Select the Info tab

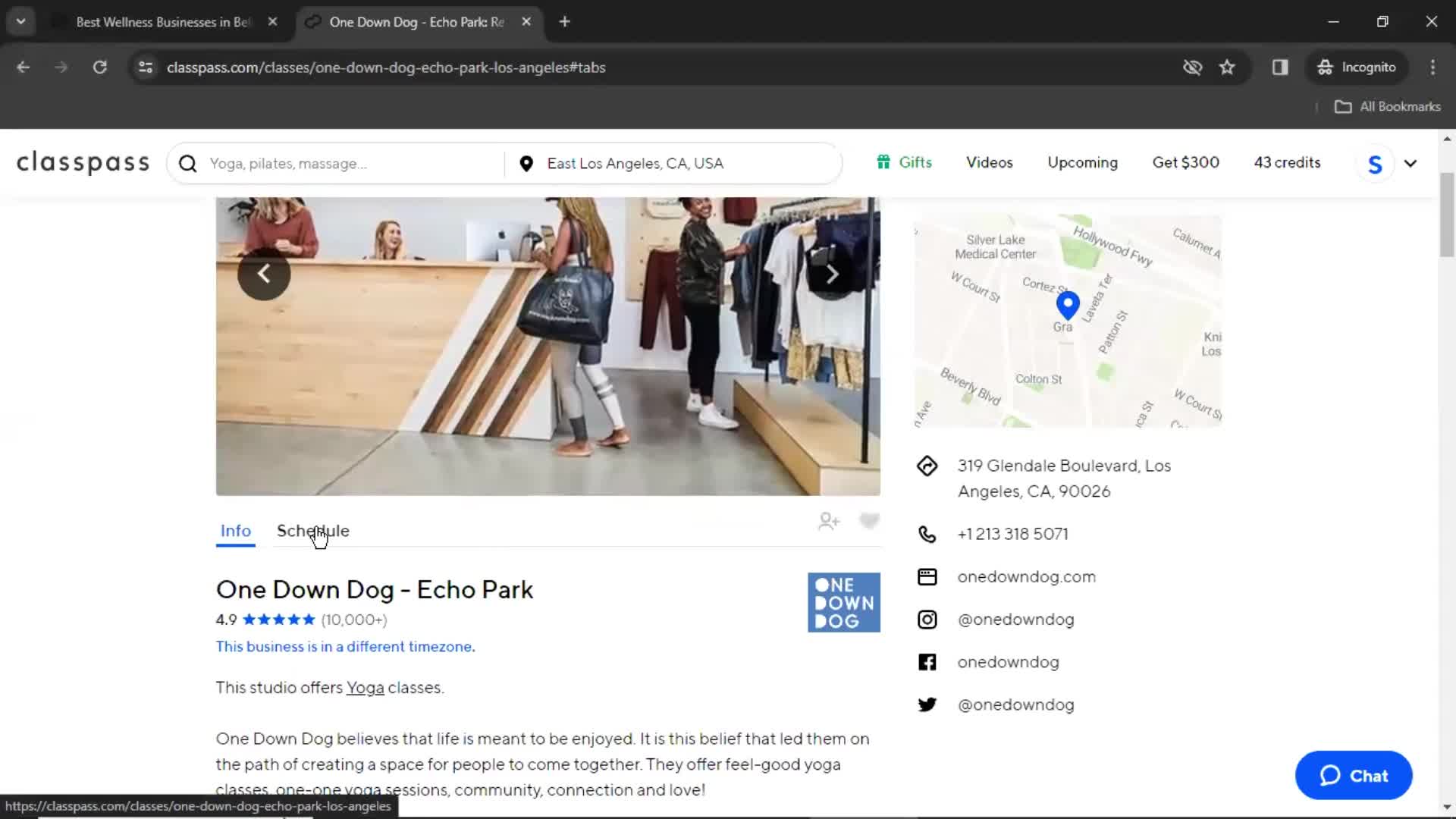coord(235,531)
